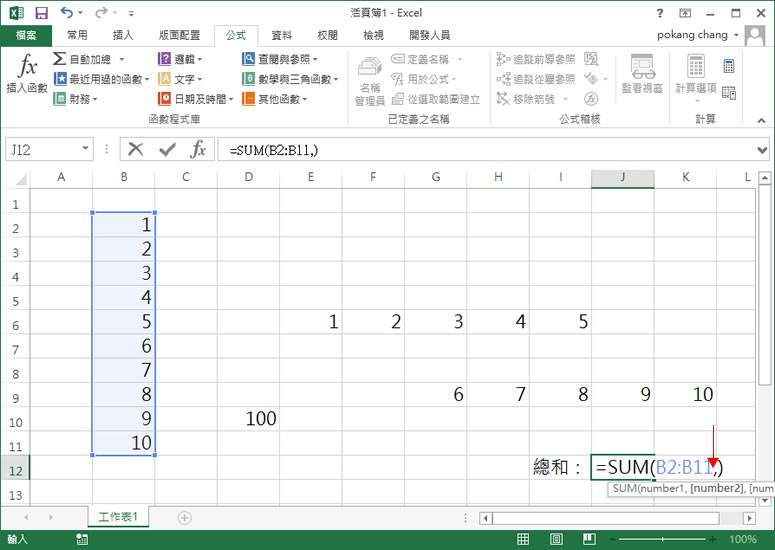Switch to the Page Layout (版面配置) tab
Image resolution: width=775 pixels, height=550 pixels.
tap(179, 35)
